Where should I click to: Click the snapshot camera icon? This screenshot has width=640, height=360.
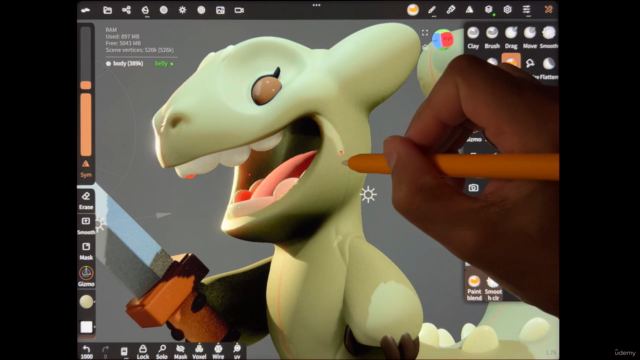coord(473,188)
